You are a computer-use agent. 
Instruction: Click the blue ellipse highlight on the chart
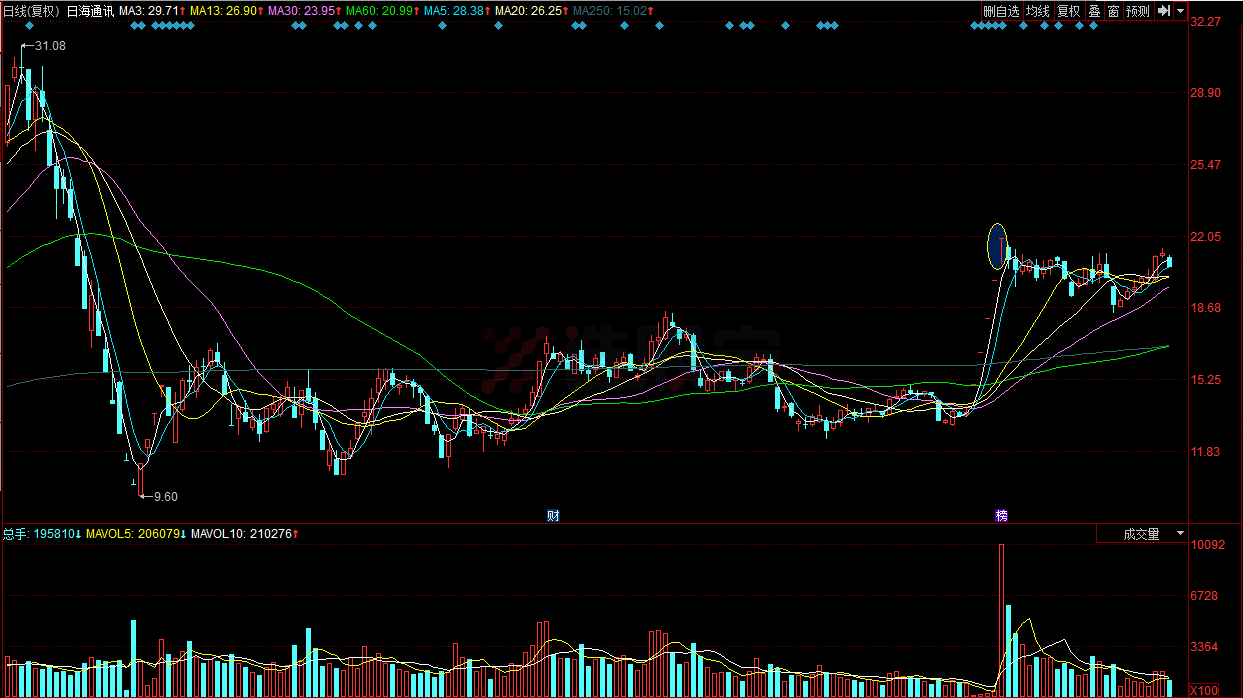click(x=997, y=246)
